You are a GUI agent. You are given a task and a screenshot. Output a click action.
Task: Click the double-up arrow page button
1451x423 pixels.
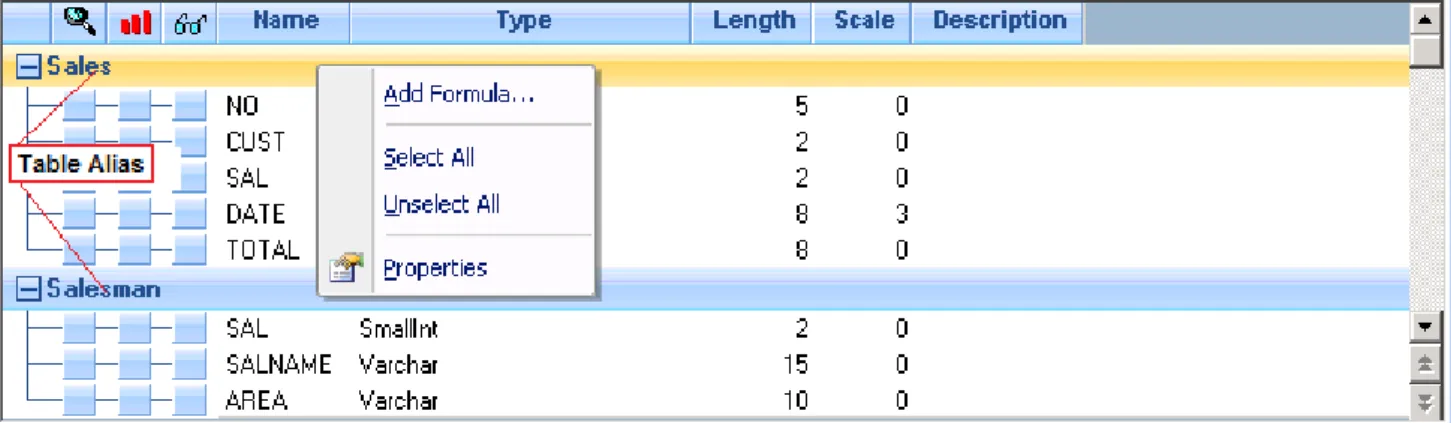tap(1426, 365)
